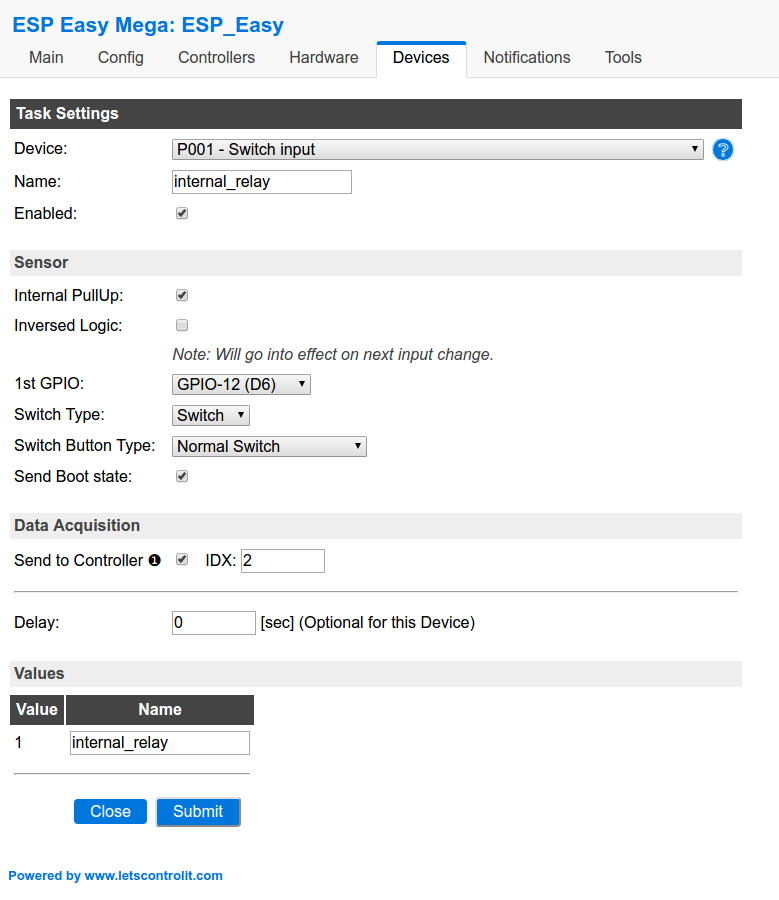This screenshot has width=779, height=900.
Task: Open the Hardware tab
Action: pos(324,57)
